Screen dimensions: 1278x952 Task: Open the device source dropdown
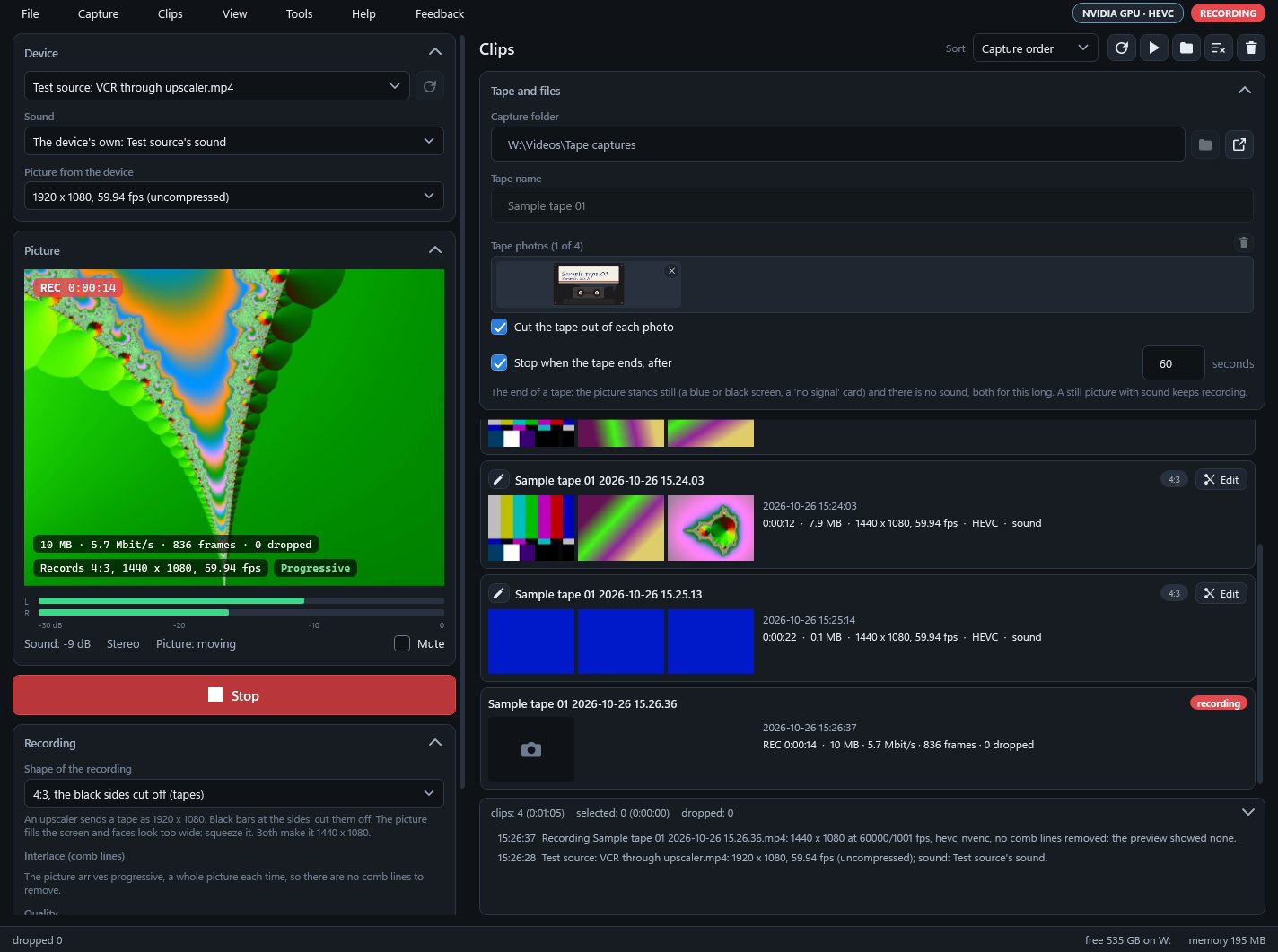click(x=217, y=86)
